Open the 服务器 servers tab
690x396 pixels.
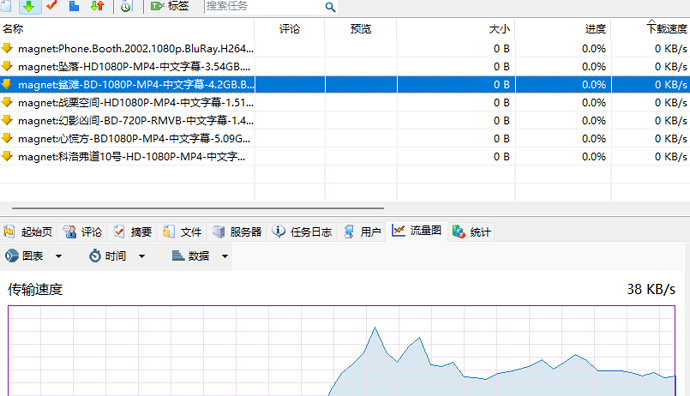[x=237, y=231]
